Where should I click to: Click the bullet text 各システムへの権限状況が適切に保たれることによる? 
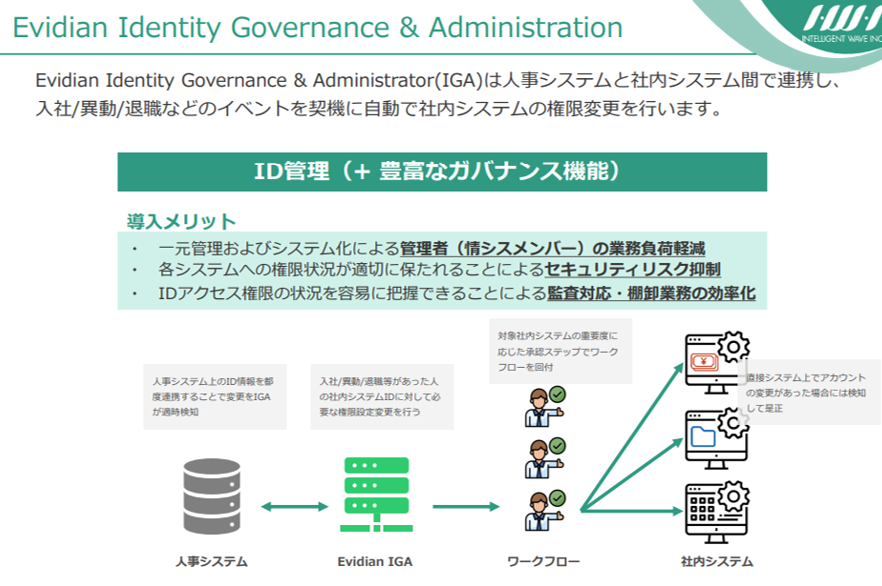point(351,269)
